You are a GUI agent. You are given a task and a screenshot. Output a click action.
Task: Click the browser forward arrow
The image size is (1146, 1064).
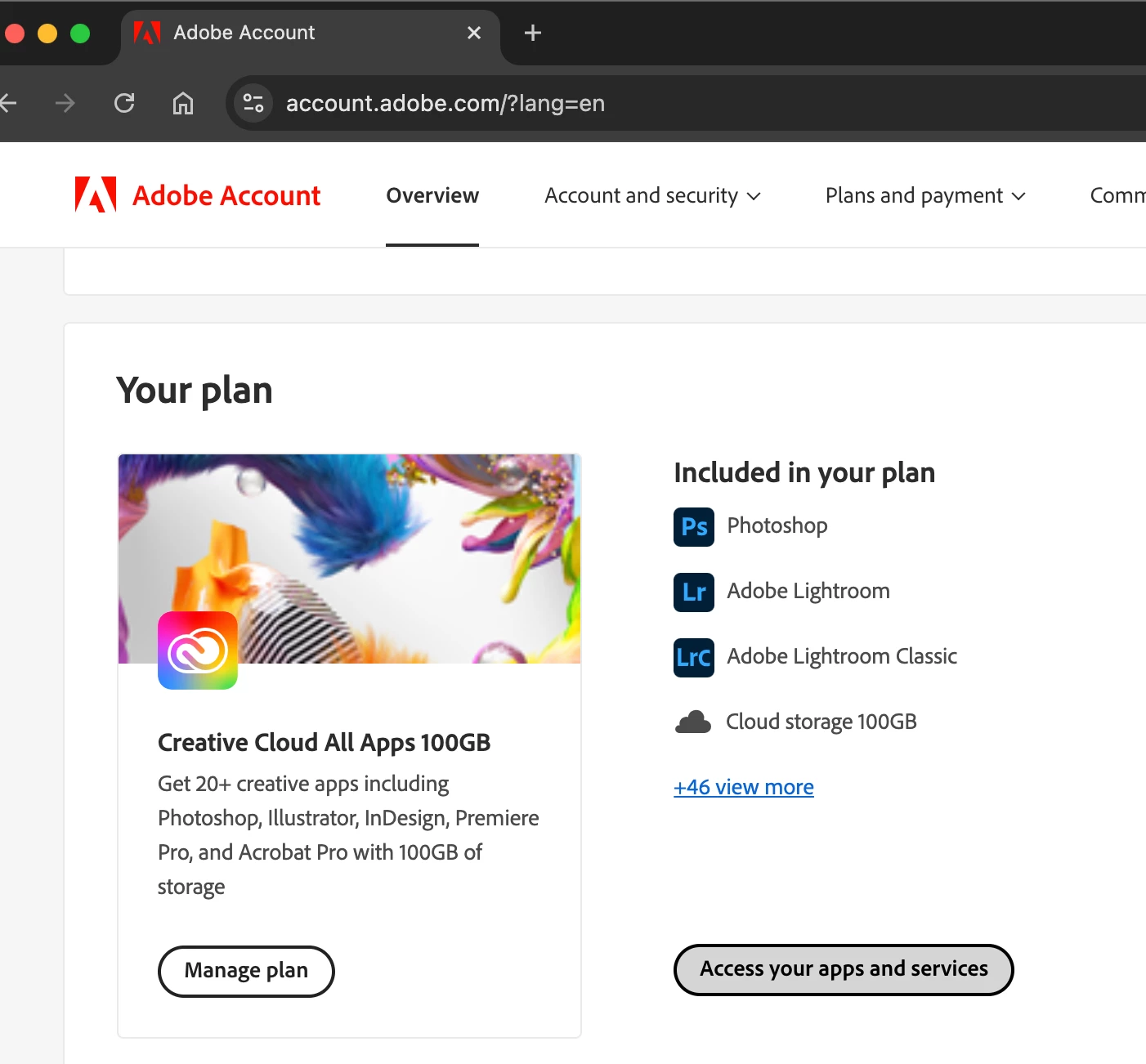click(65, 103)
